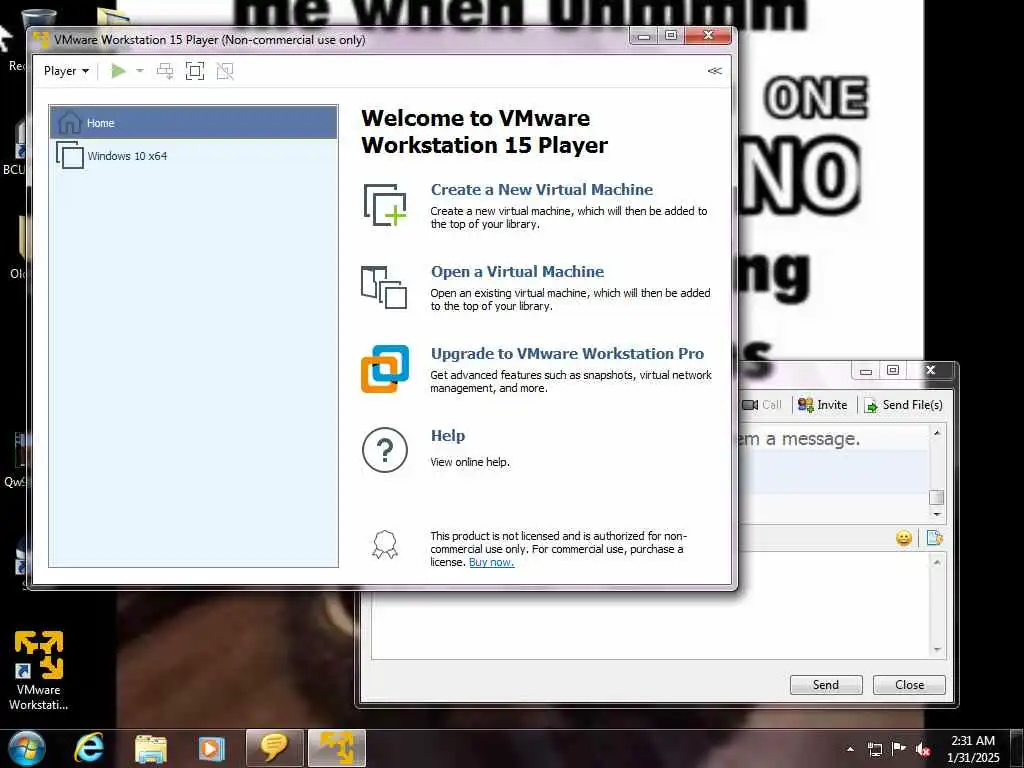Image resolution: width=1024 pixels, height=768 pixels.
Task: Click the chat history scrollbar down arrow
Action: (937, 515)
